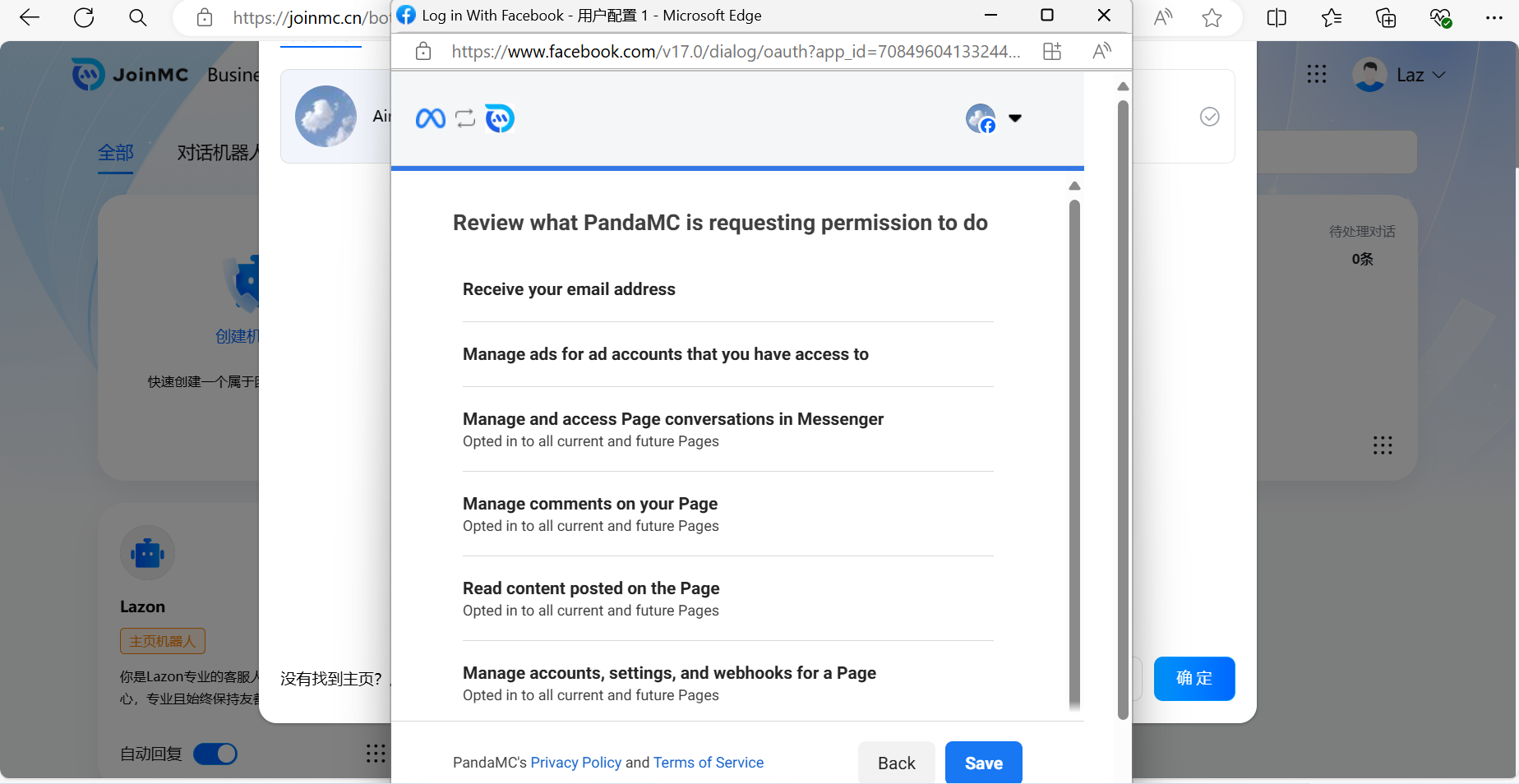Toggle the 自动回复 switch
1519x784 pixels.
(215, 754)
